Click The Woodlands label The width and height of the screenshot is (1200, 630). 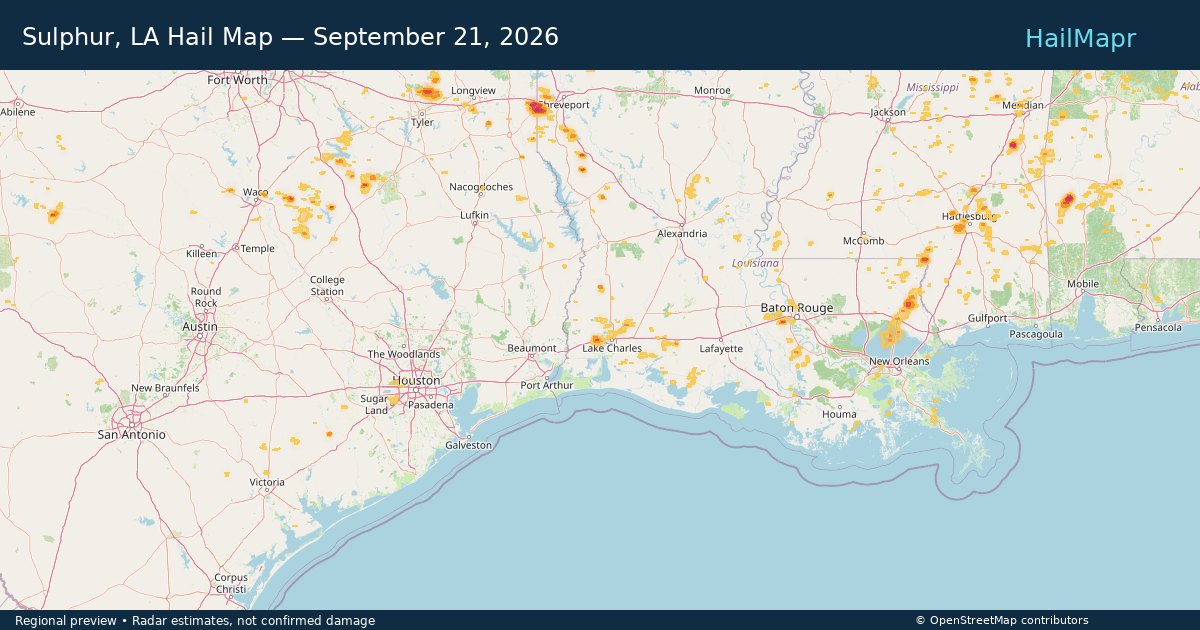coord(404,354)
